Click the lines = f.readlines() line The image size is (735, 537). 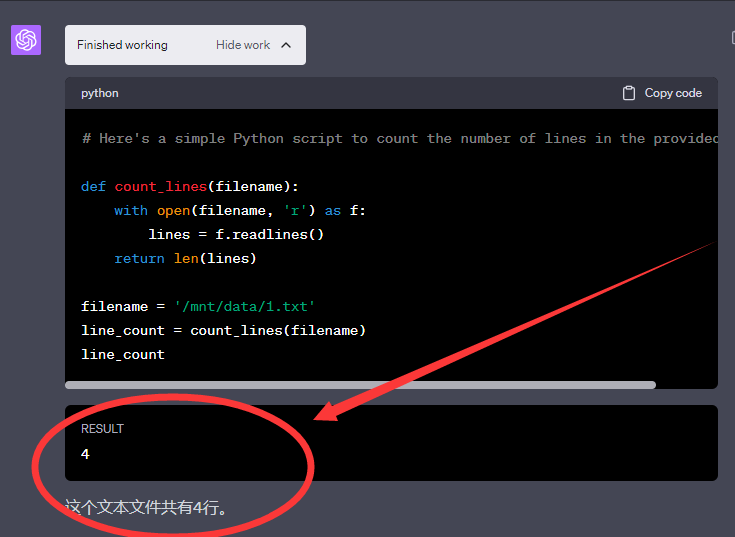click(x=236, y=234)
